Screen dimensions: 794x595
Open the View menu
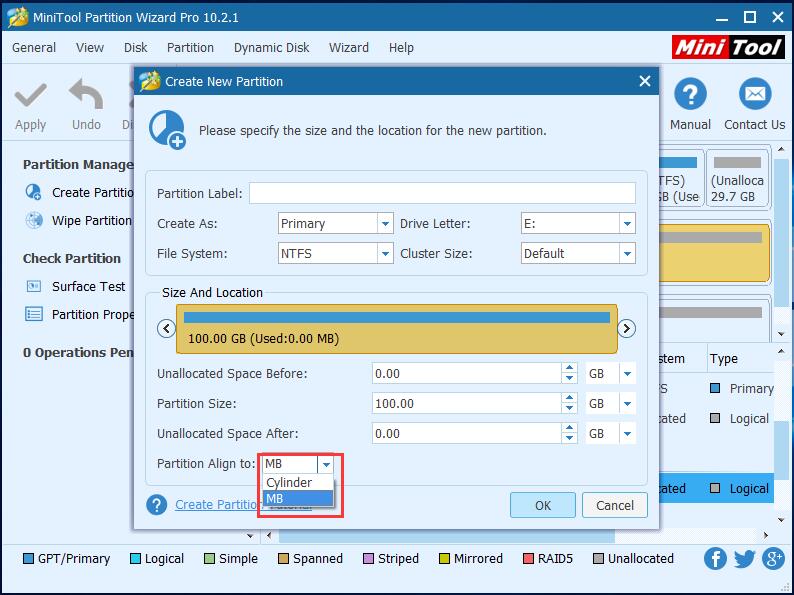point(90,48)
